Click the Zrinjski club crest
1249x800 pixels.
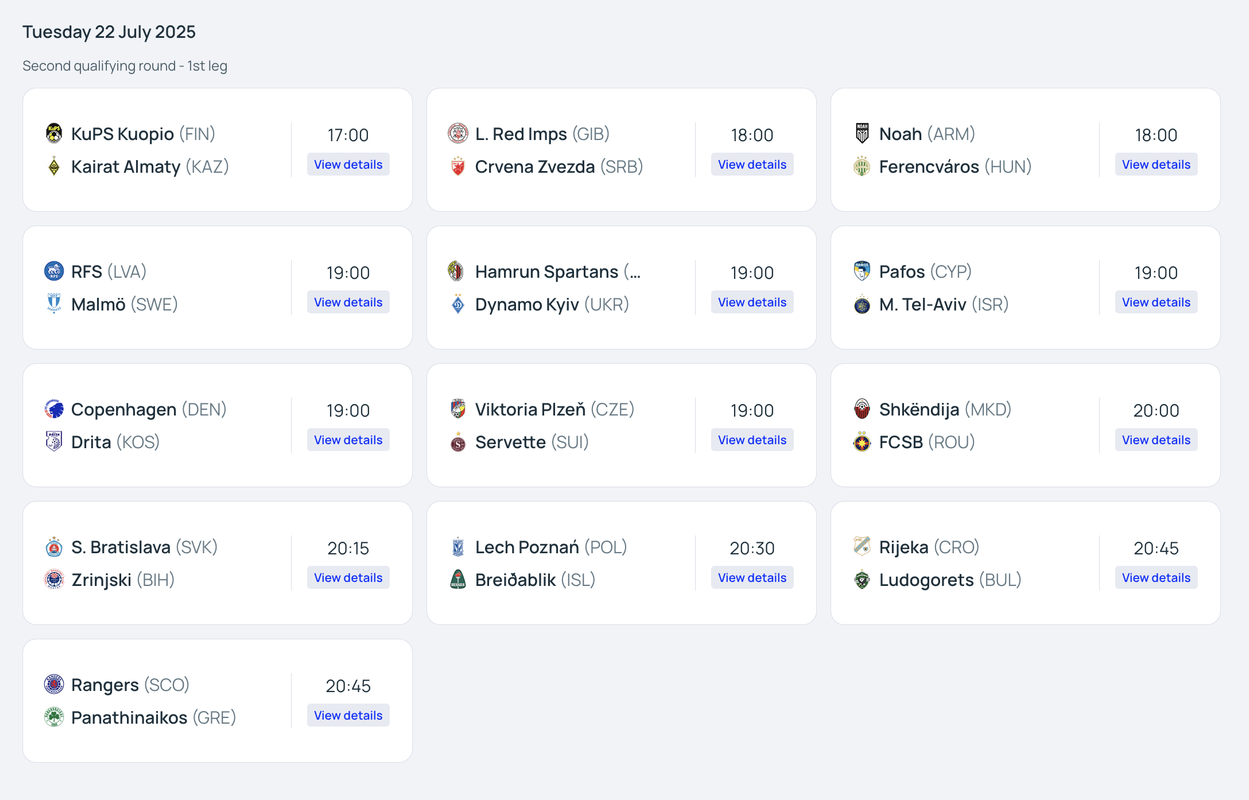click(54, 580)
